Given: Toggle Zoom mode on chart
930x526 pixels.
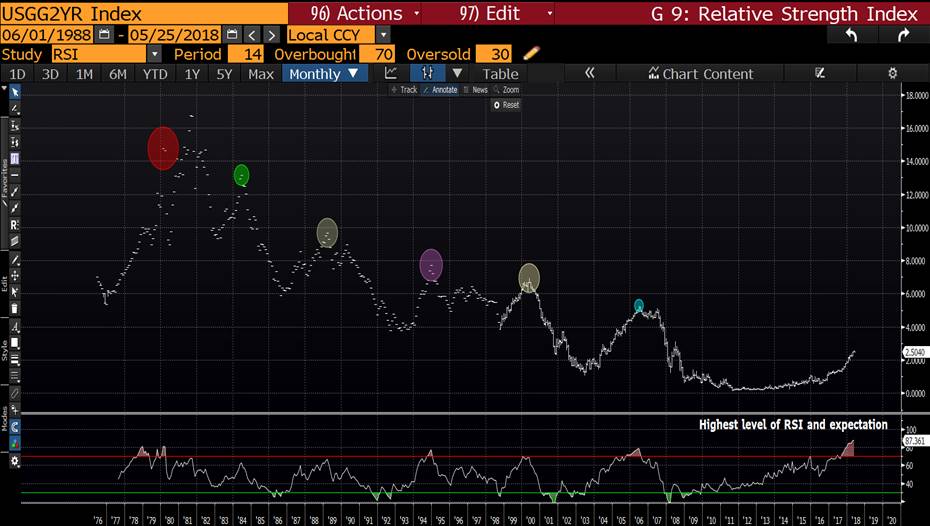Looking at the screenshot, I should coord(507,90).
